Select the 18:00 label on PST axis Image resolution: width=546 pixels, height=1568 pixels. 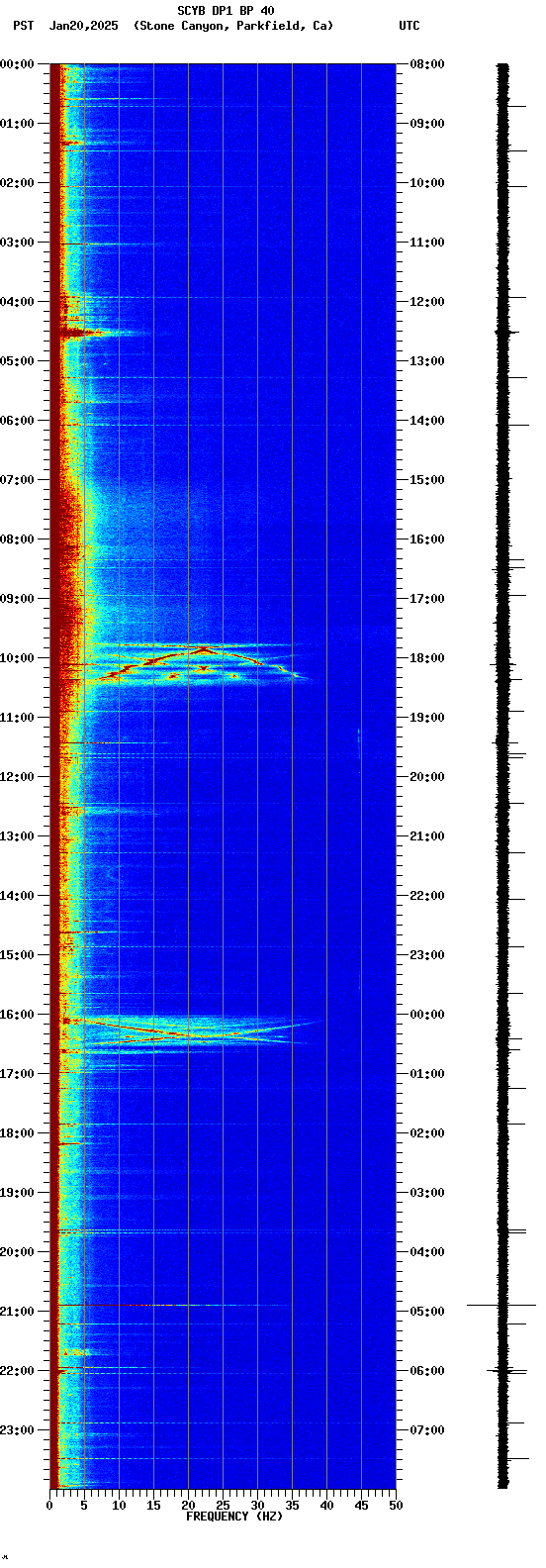(17, 1133)
